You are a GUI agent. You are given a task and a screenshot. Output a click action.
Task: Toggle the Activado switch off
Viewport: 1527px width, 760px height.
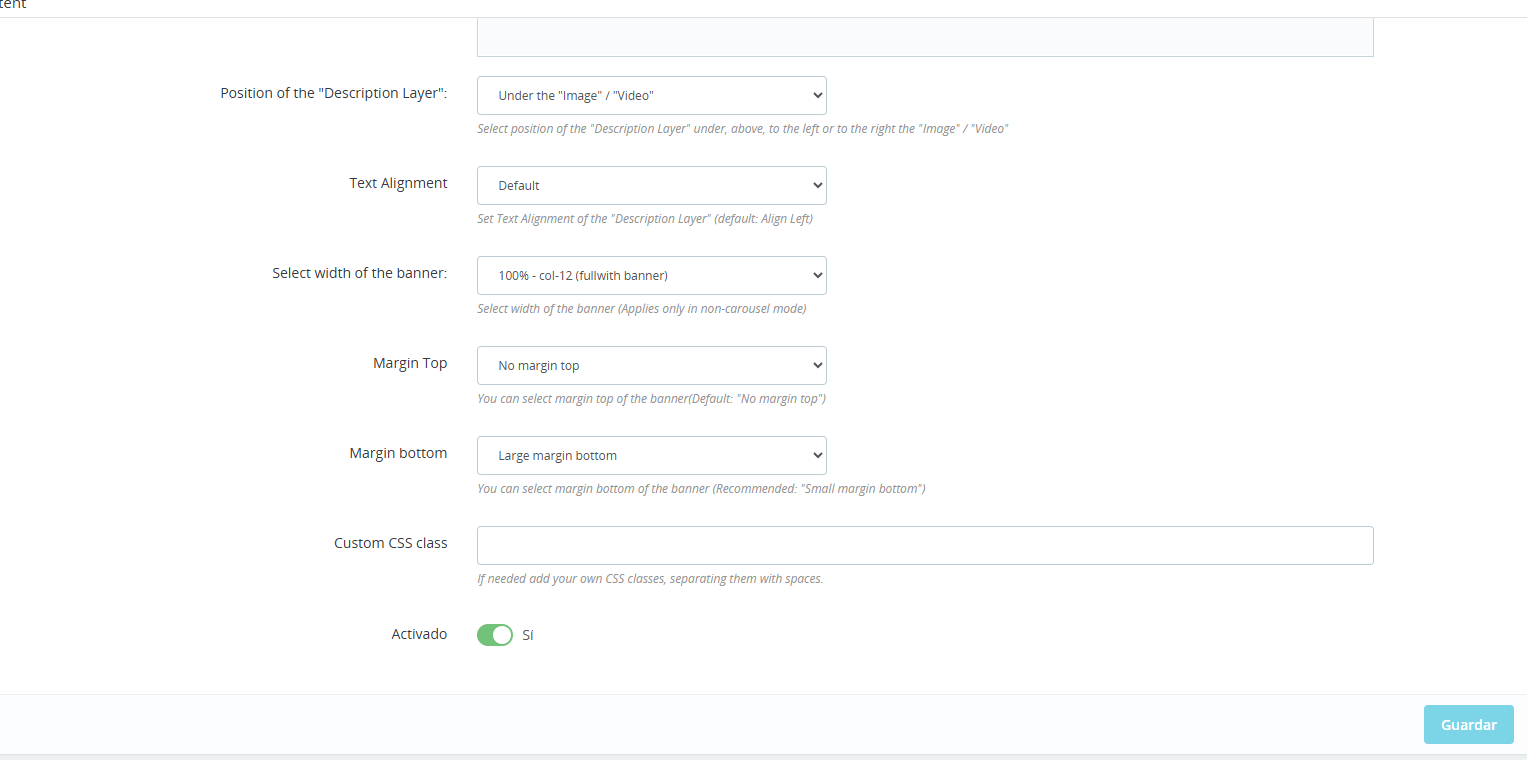point(494,635)
